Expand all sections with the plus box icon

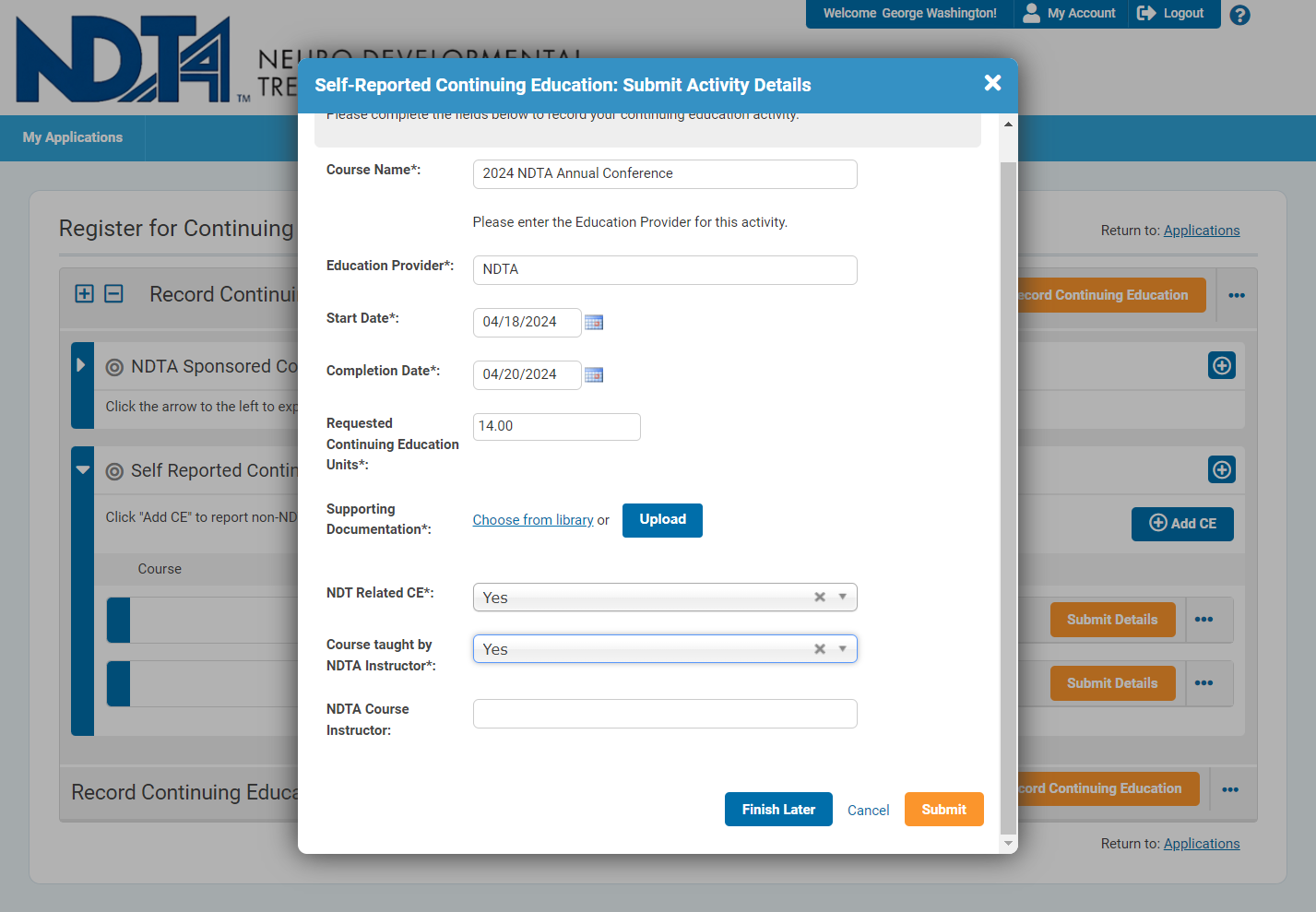[x=84, y=294]
